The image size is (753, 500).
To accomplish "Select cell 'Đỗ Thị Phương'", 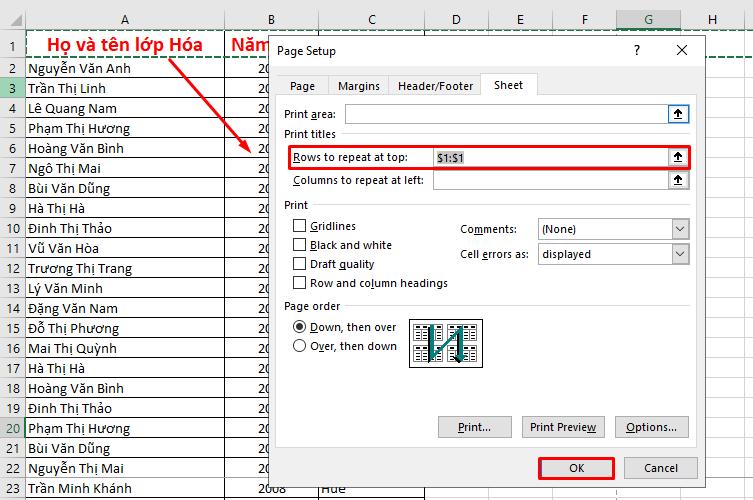I will pos(125,329).
